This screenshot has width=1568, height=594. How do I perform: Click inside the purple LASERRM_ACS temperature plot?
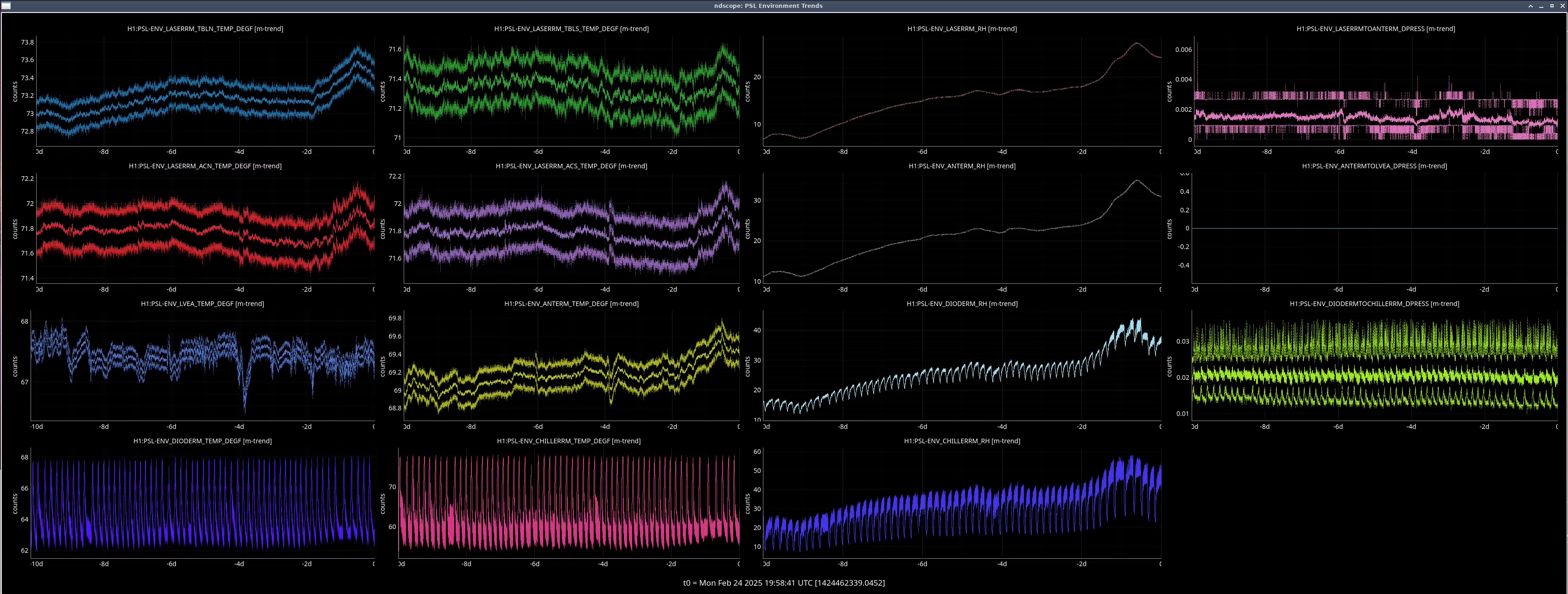tap(571, 229)
